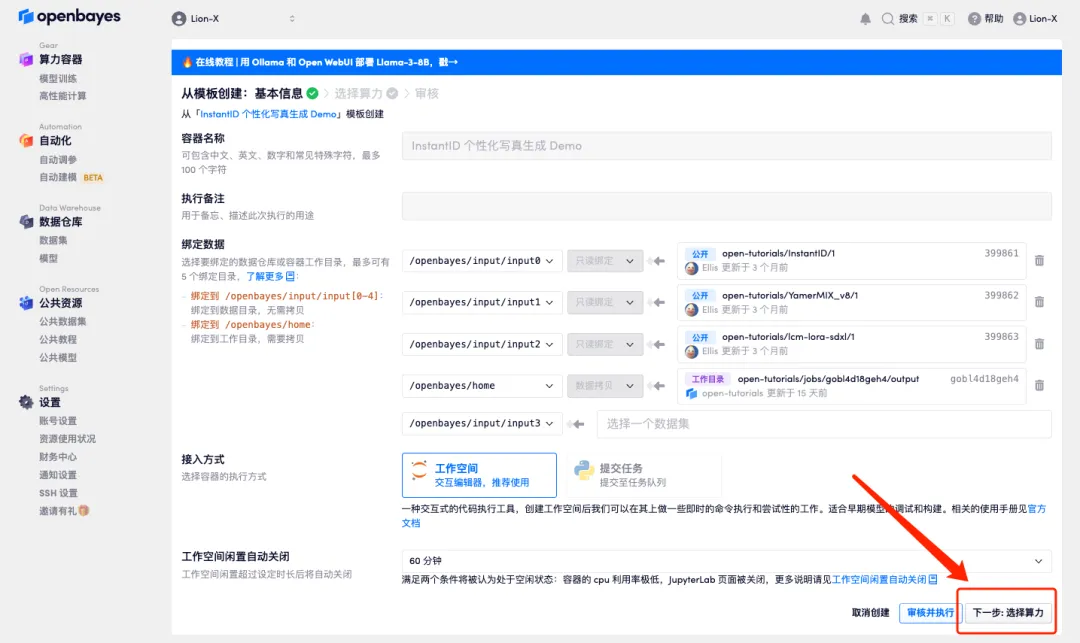
Task: Click the fire icon in tutorial banner
Action: pyautogui.click(x=187, y=62)
